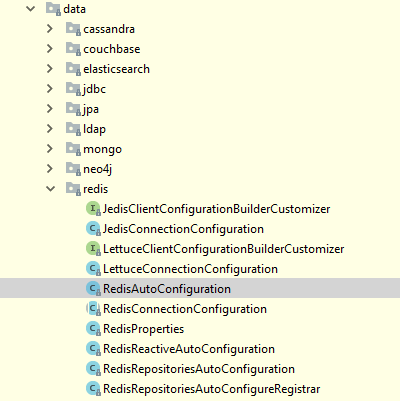This screenshot has width=400, height=401.
Task: Select the ldap package
Action: [x=94, y=129]
